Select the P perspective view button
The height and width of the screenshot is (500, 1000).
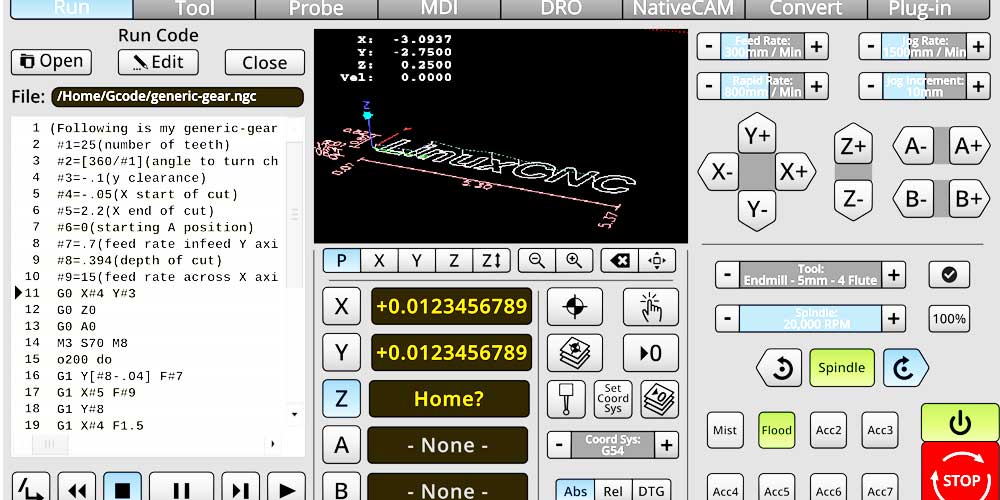coord(341,261)
